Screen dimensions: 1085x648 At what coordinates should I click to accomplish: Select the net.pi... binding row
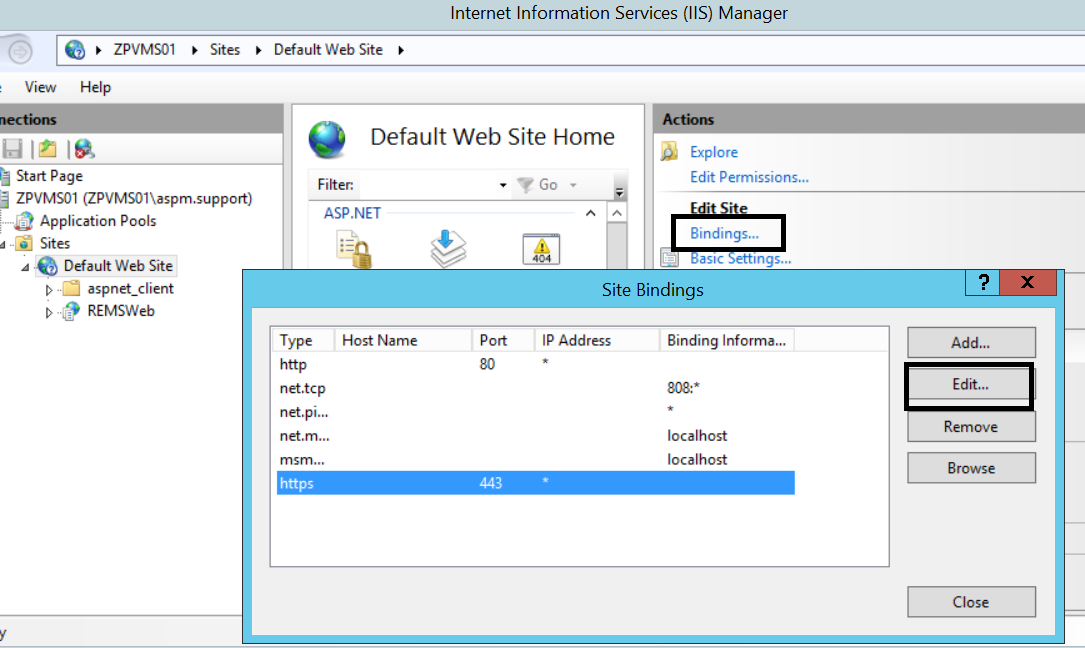536,412
